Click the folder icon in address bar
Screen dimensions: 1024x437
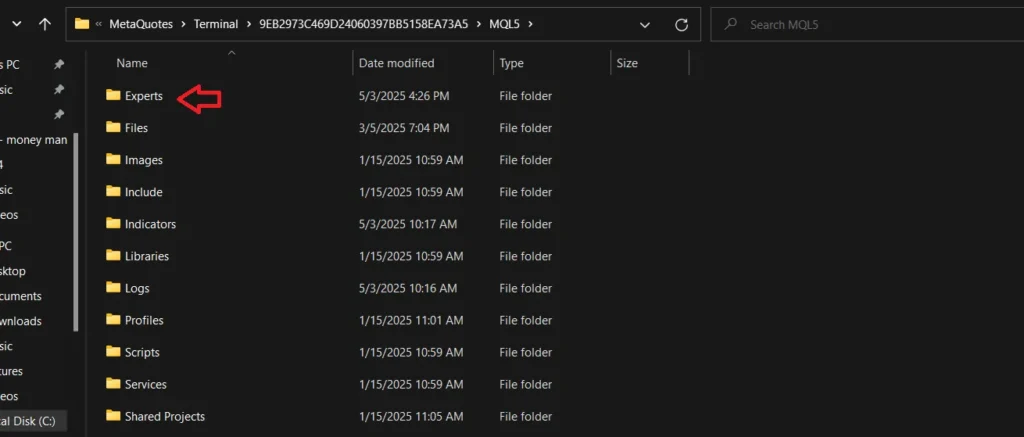(x=82, y=24)
